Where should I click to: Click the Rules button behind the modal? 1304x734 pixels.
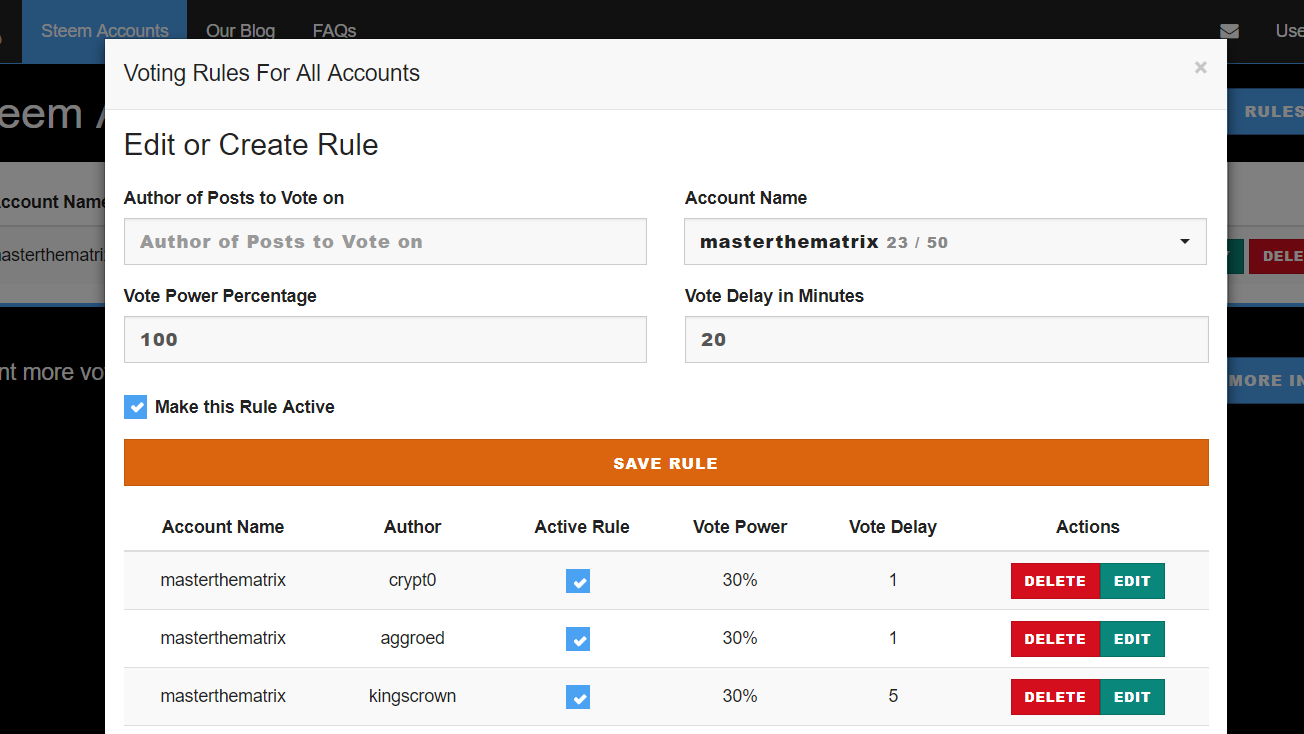pyautogui.click(x=1266, y=112)
